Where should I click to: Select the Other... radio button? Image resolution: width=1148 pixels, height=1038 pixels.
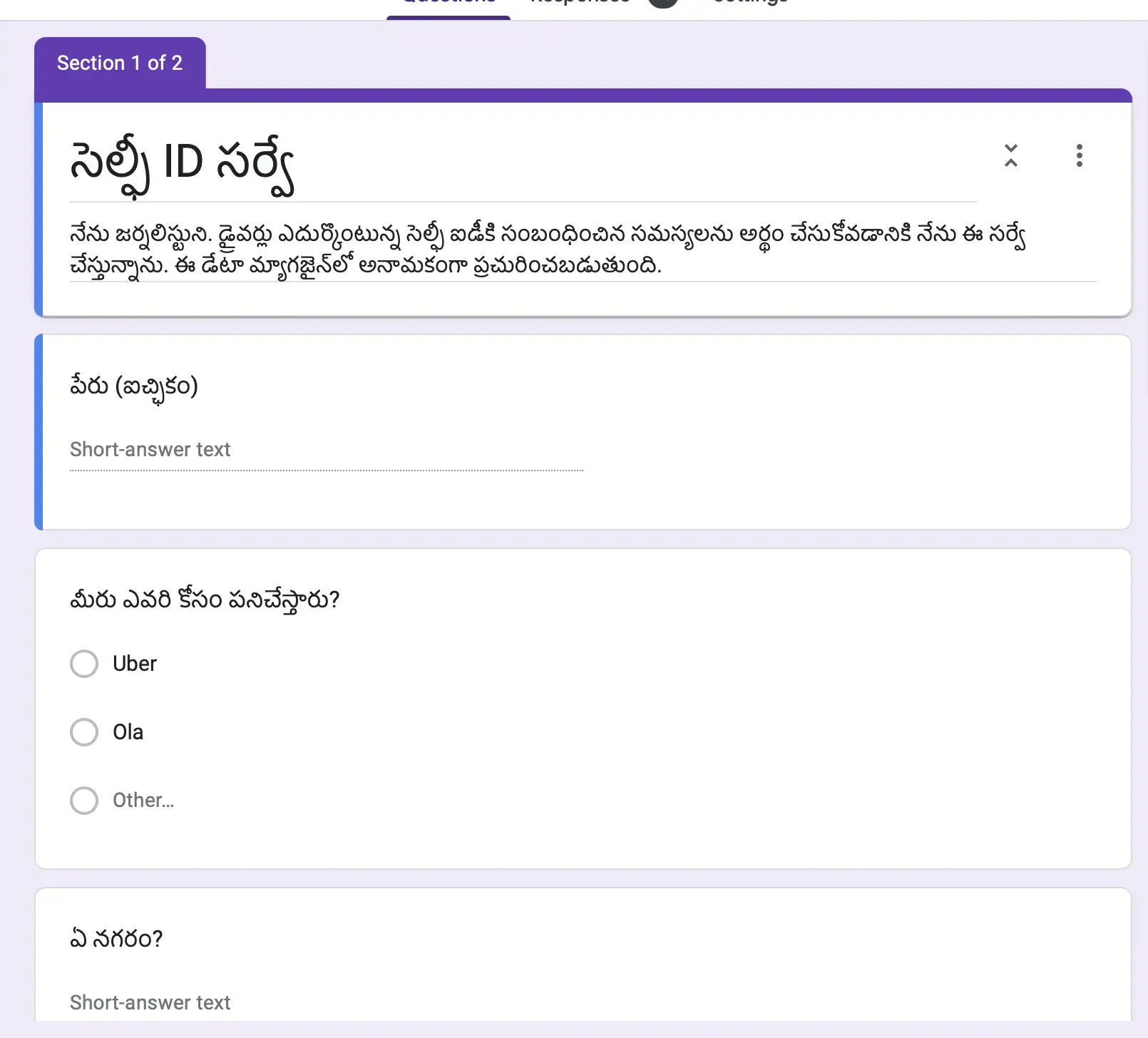(84, 801)
